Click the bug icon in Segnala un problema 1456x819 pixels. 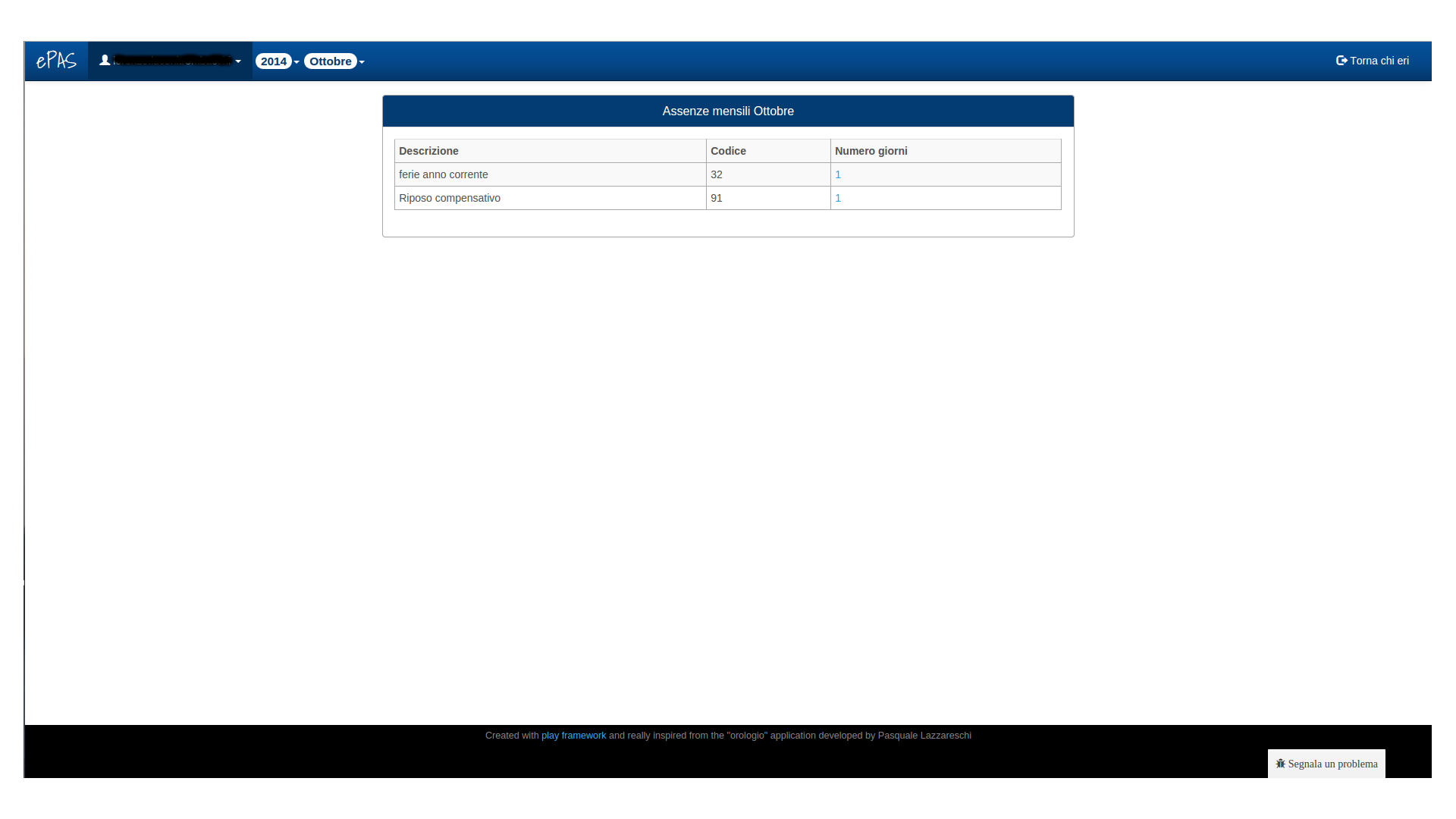point(1280,764)
